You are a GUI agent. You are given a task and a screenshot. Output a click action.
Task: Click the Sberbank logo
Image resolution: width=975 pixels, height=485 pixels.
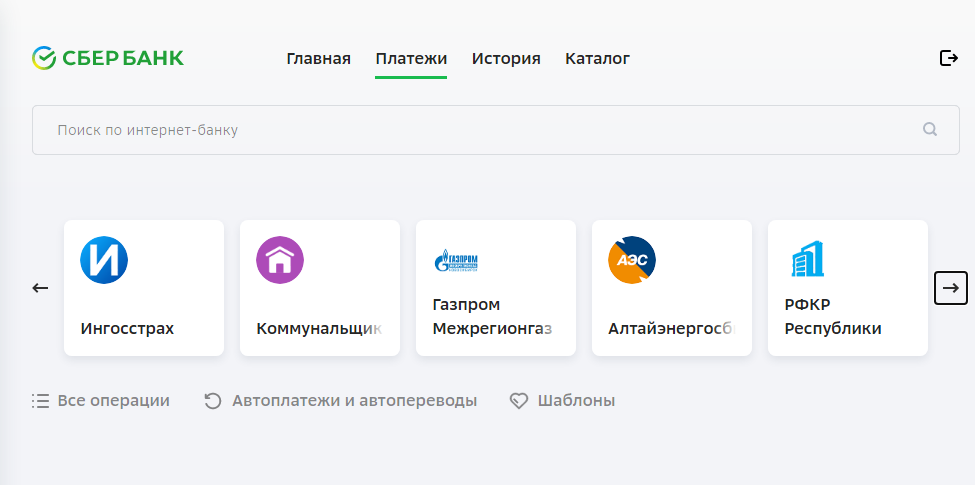click(x=108, y=58)
